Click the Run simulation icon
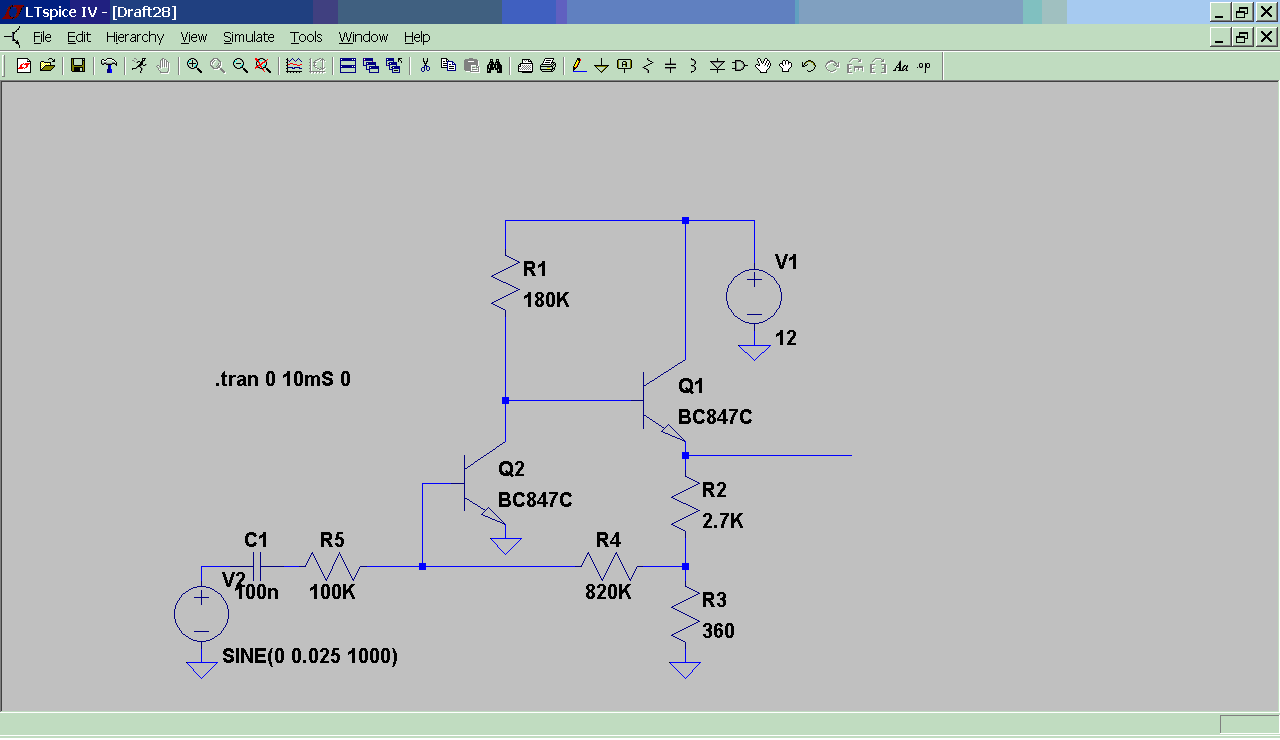The width and height of the screenshot is (1280, 740). click(x=140, y=66)
